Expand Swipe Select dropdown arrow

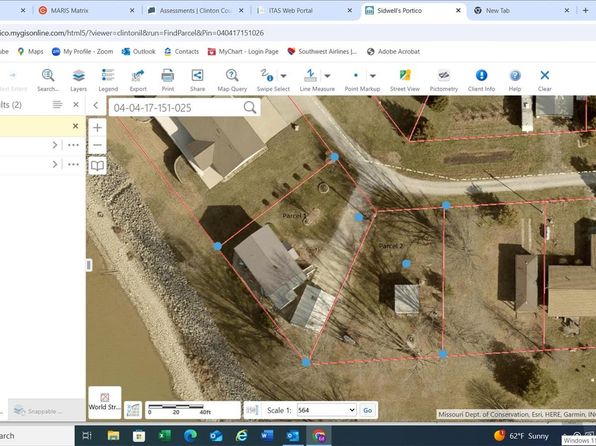284,76
